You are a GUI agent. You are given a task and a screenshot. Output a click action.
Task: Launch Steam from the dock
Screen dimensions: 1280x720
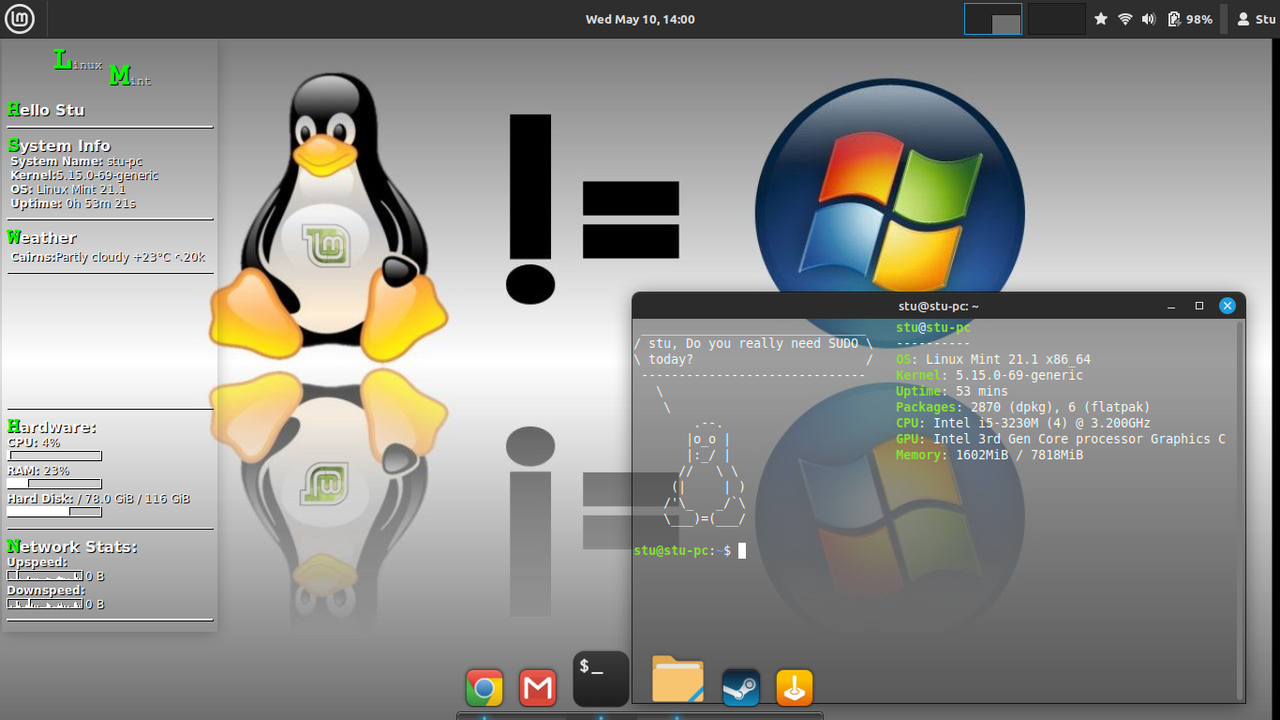click(x=741, y=688)
